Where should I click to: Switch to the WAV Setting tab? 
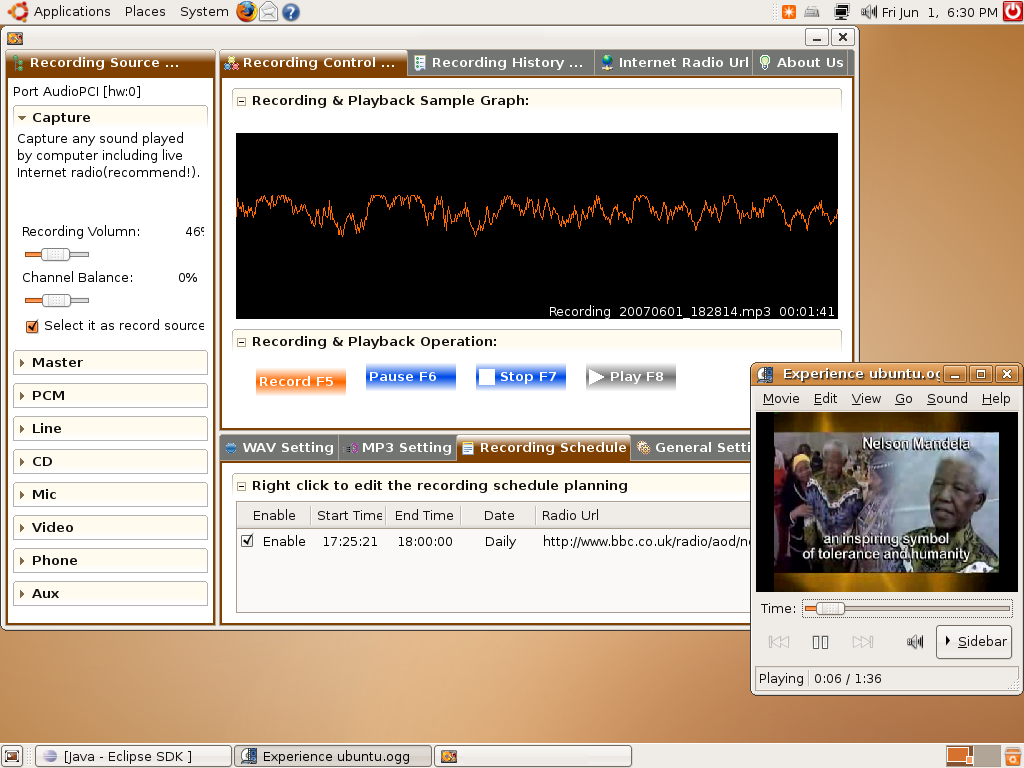(280, 448)
